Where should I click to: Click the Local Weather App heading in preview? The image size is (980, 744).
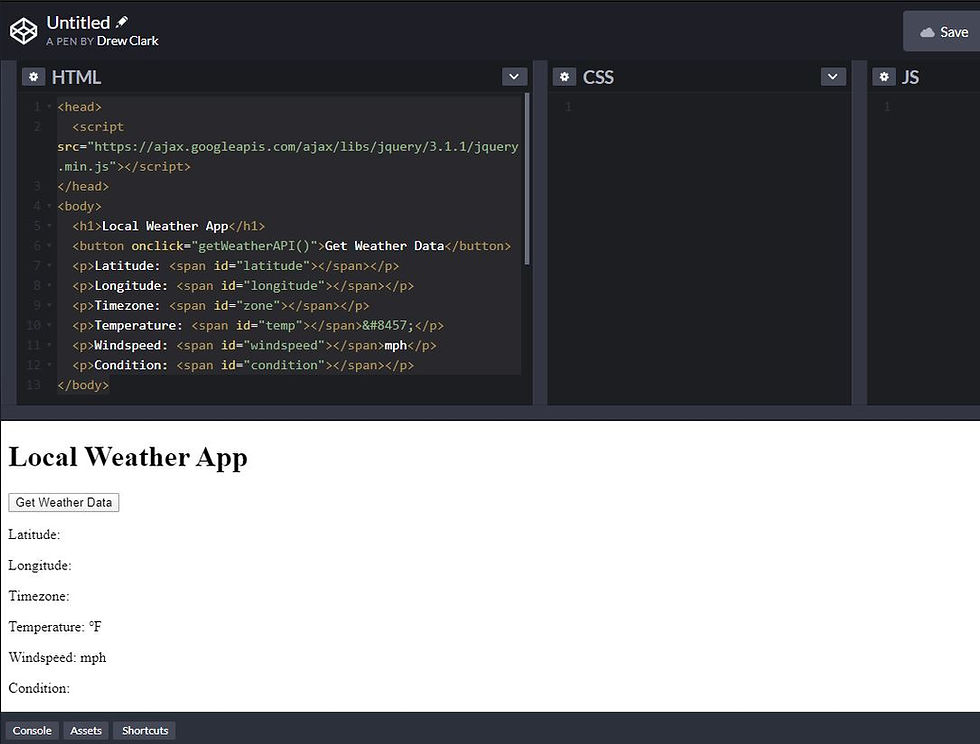pos(128,457)
